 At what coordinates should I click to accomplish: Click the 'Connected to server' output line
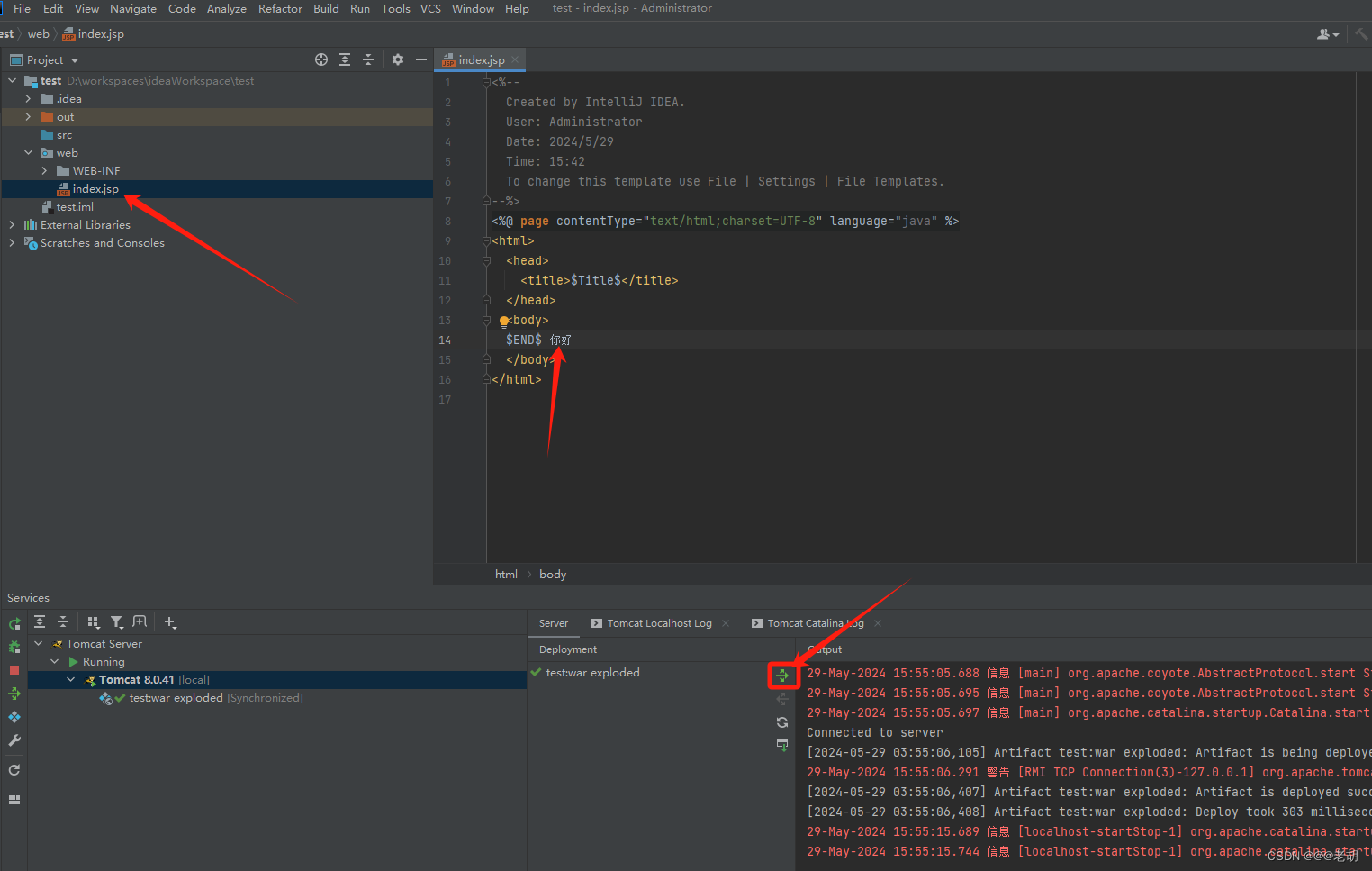click(x=875, y=733)
